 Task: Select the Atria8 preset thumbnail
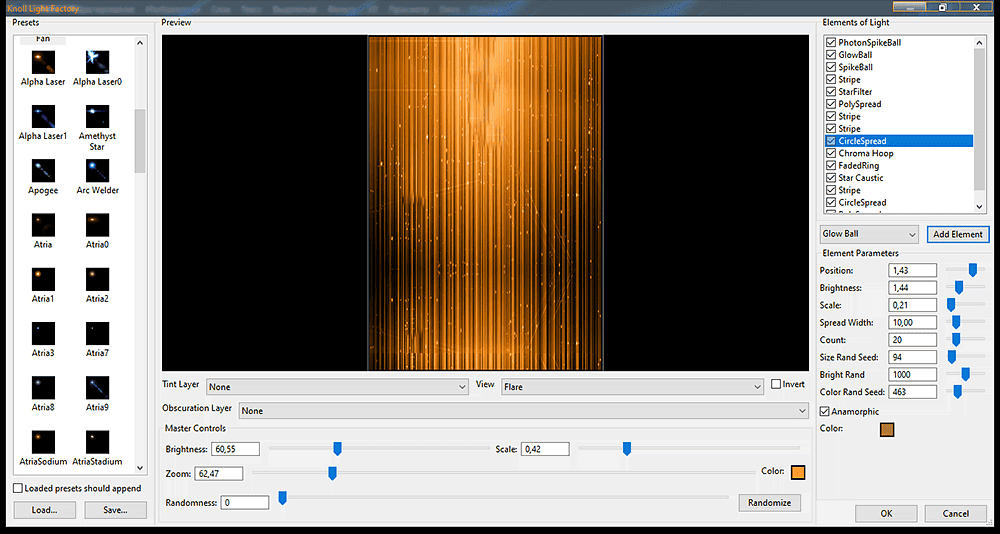tap(43, 388)
